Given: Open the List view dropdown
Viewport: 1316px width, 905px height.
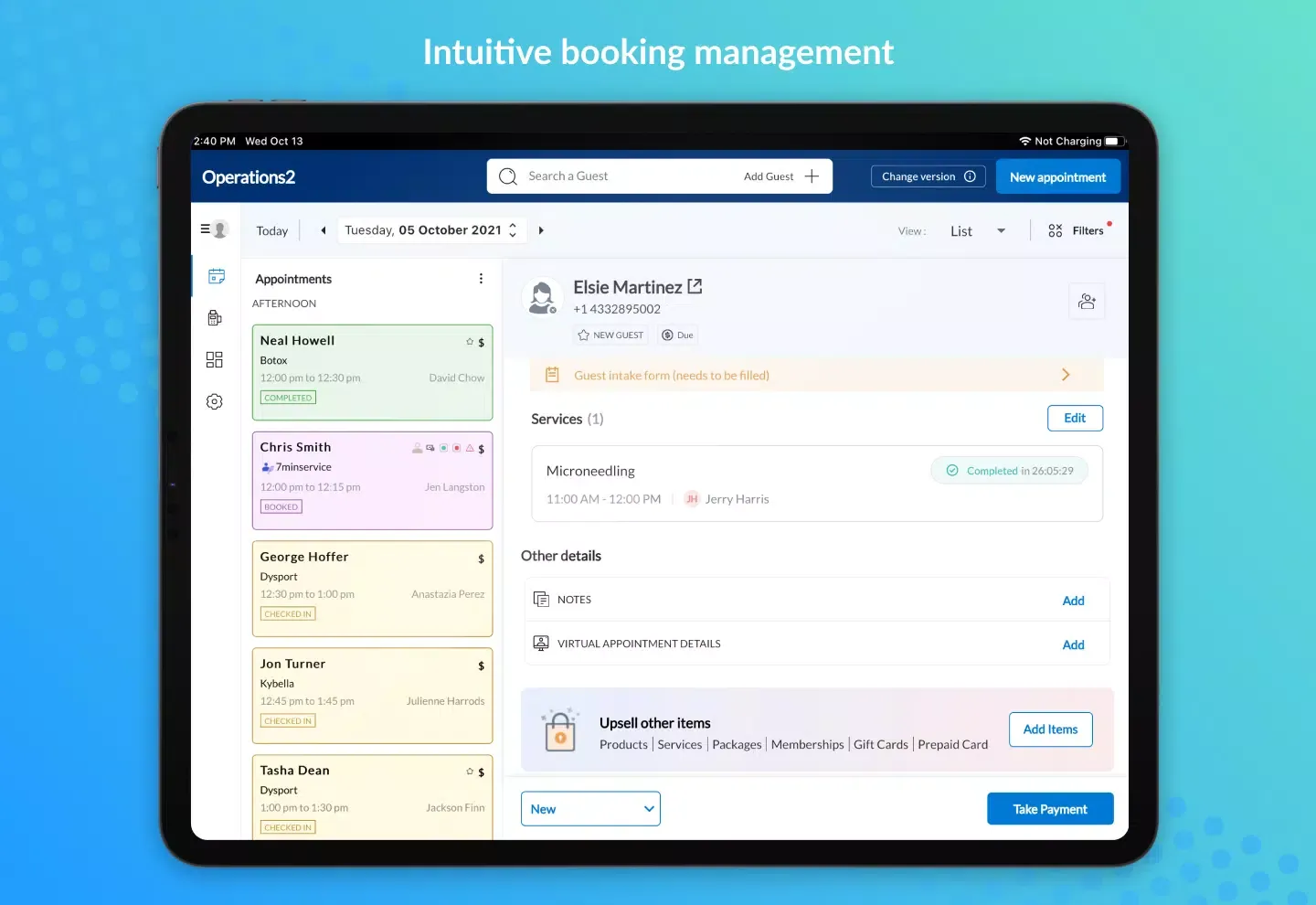Looking at the screenshot, I should pyautogui.click(x=976, y=231).
